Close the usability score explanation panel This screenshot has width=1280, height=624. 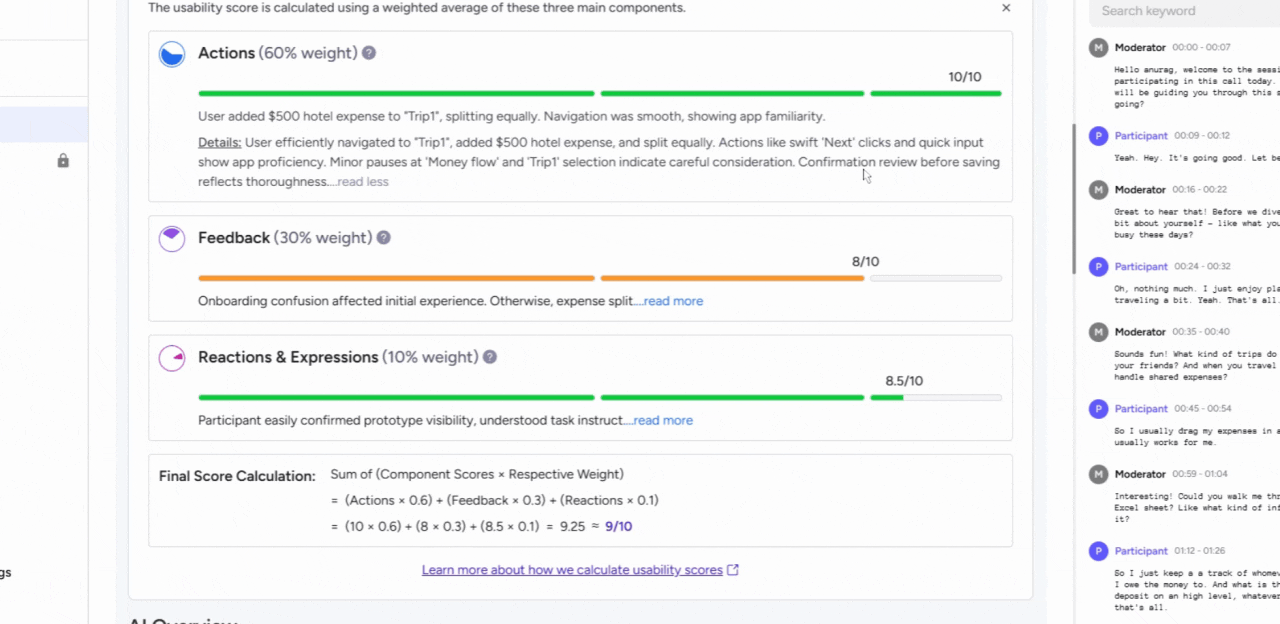coord(1006,8)
